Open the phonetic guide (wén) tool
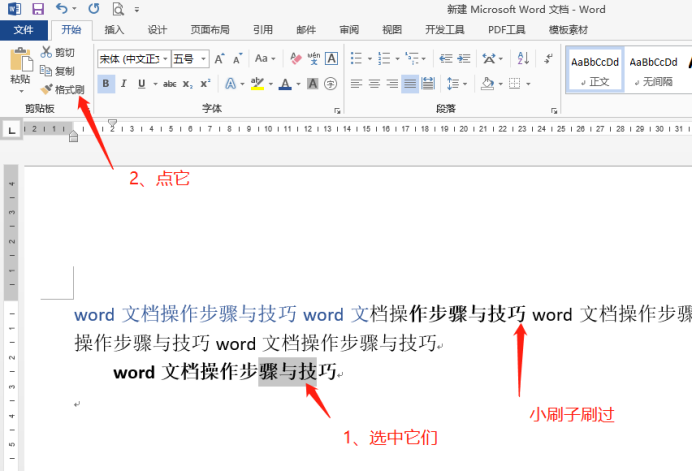 click(x=314, y=58)
